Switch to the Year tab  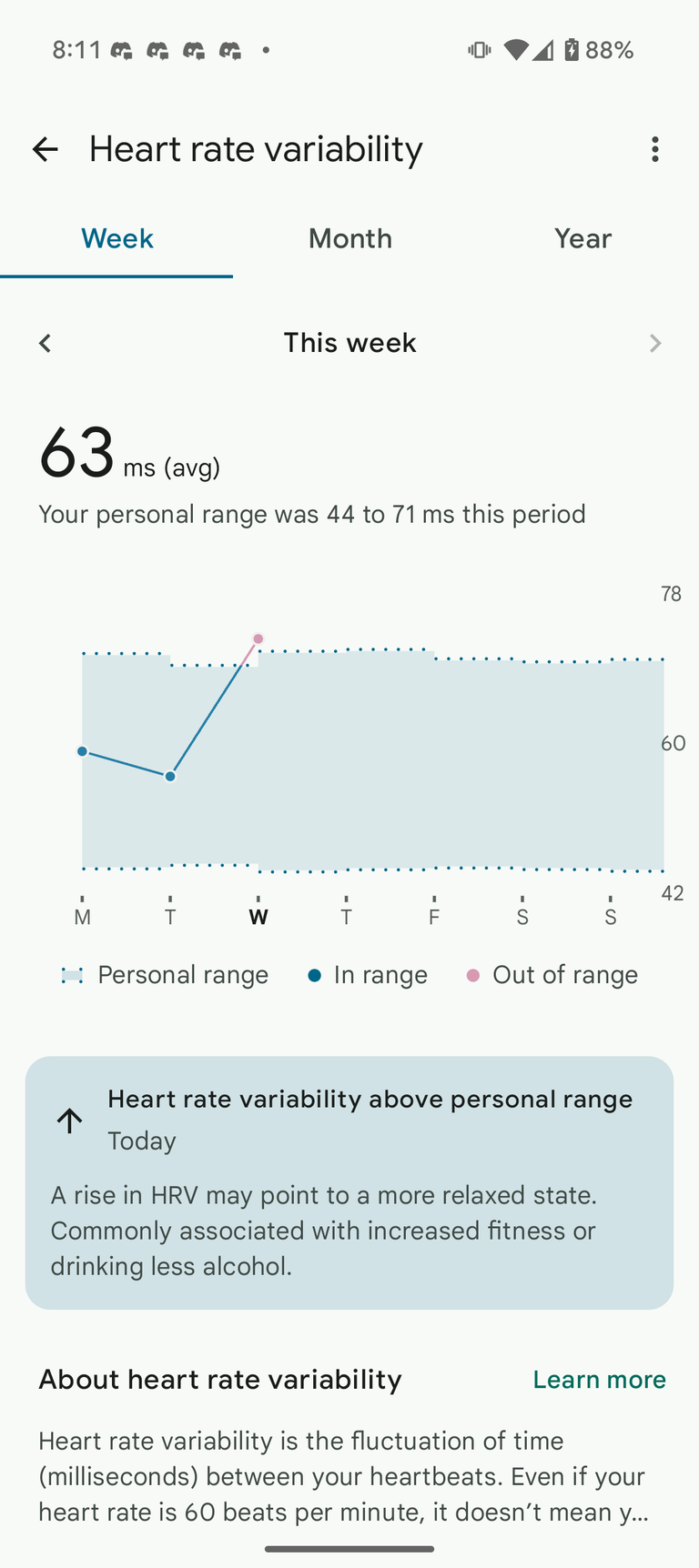click(582, 238)
